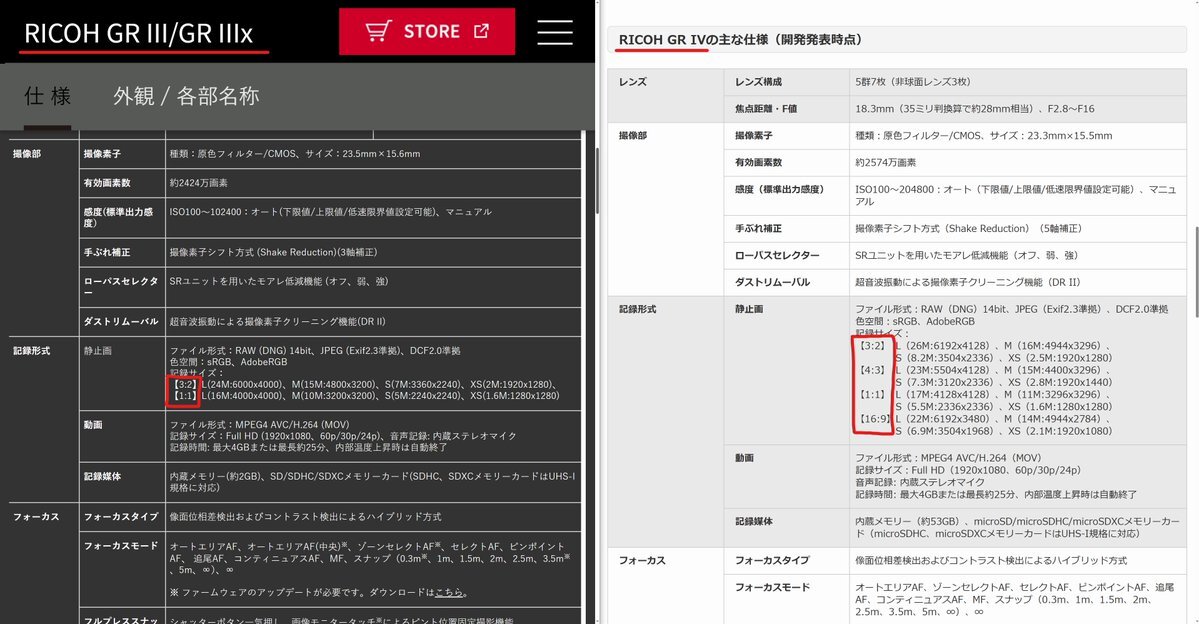Click フォーカスモード label on the GR IV page
Screen dimensions: 1199x624
pos(772,587)
